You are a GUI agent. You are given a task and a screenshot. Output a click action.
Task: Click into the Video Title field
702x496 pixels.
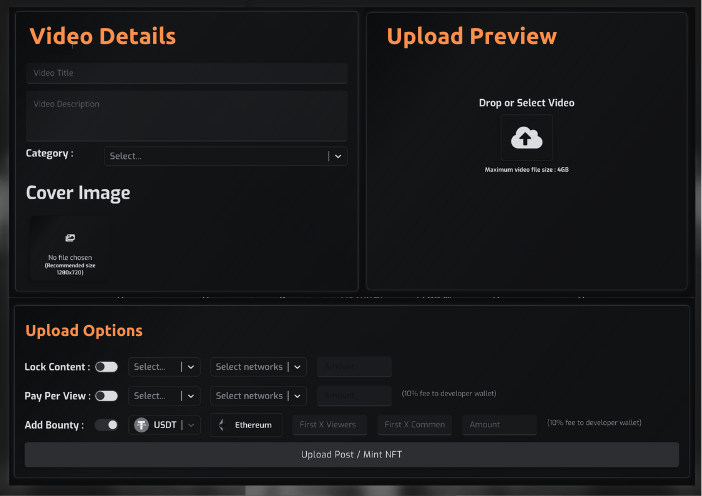click(186, 73)
